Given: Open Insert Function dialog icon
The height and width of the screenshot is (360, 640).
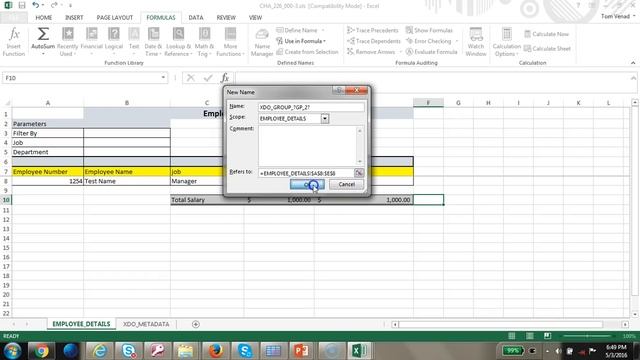Looking at the screenshot, I should (14, 42).
